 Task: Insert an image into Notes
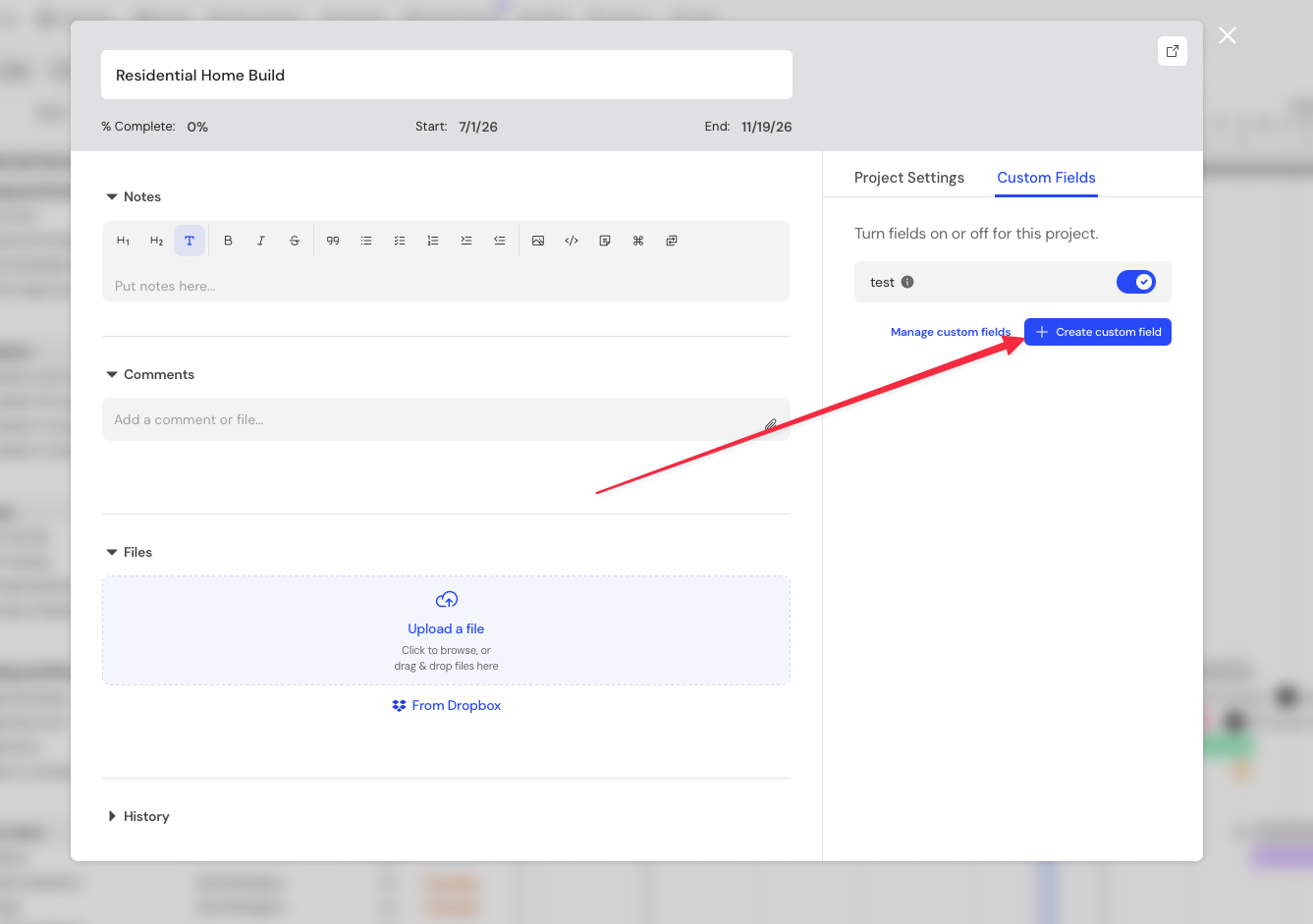pyautogui.click(x=538, y=241)
